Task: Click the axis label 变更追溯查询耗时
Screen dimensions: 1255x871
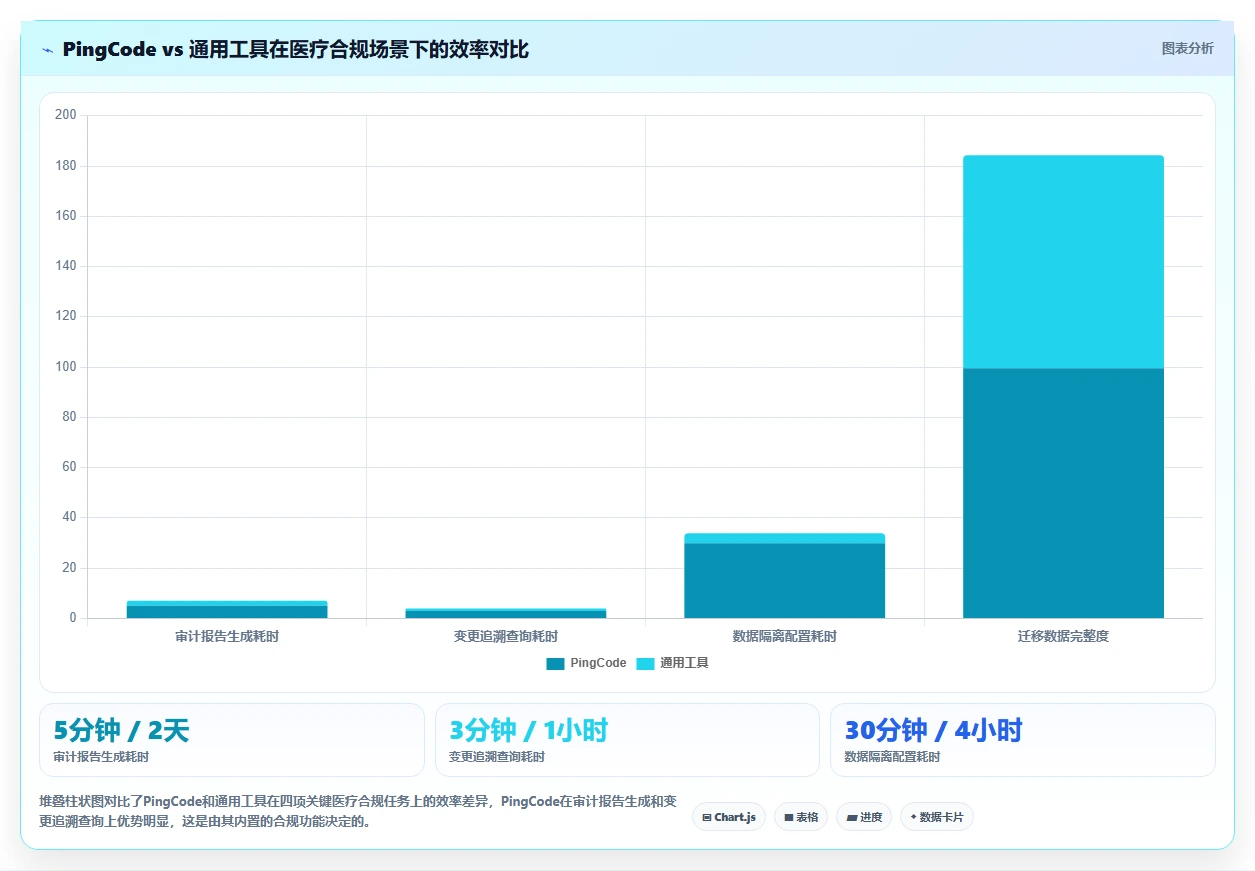Action: [x=506, y=636]
